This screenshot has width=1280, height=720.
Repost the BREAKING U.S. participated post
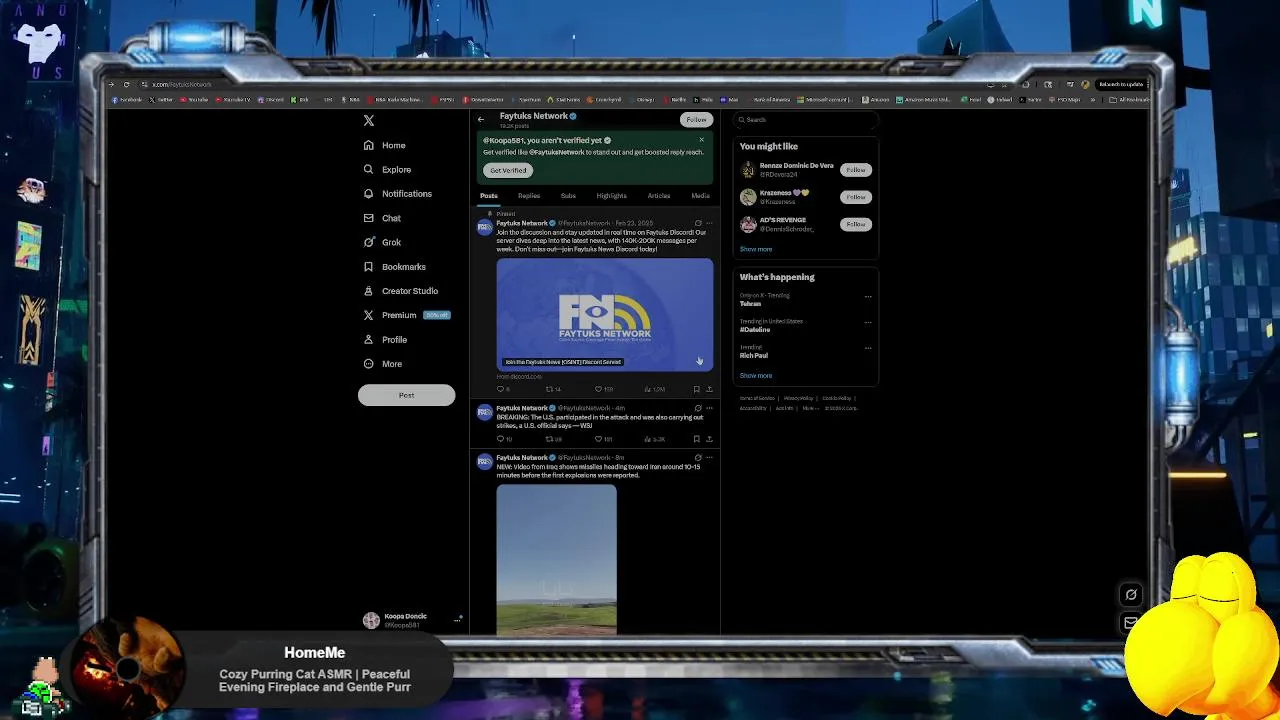click(552, 439)
